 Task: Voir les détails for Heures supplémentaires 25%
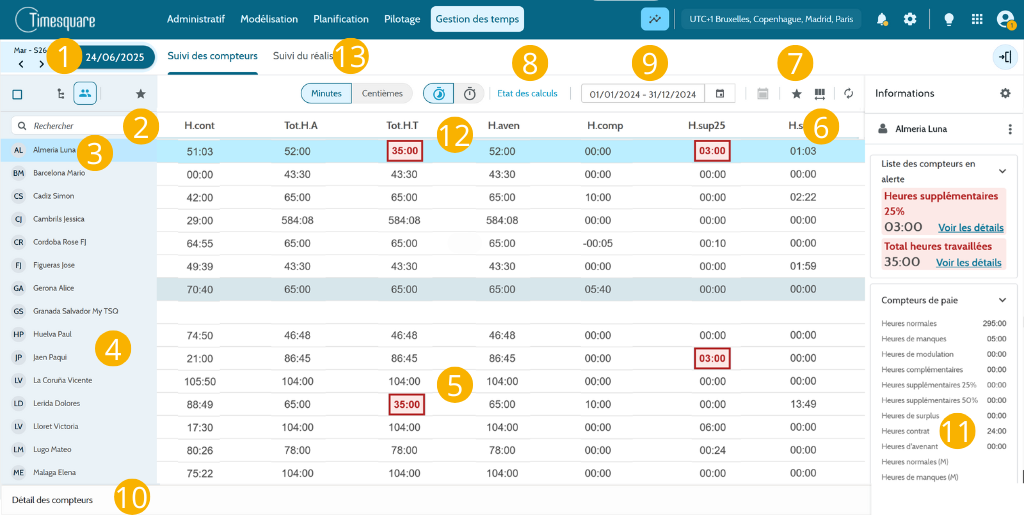970,227
